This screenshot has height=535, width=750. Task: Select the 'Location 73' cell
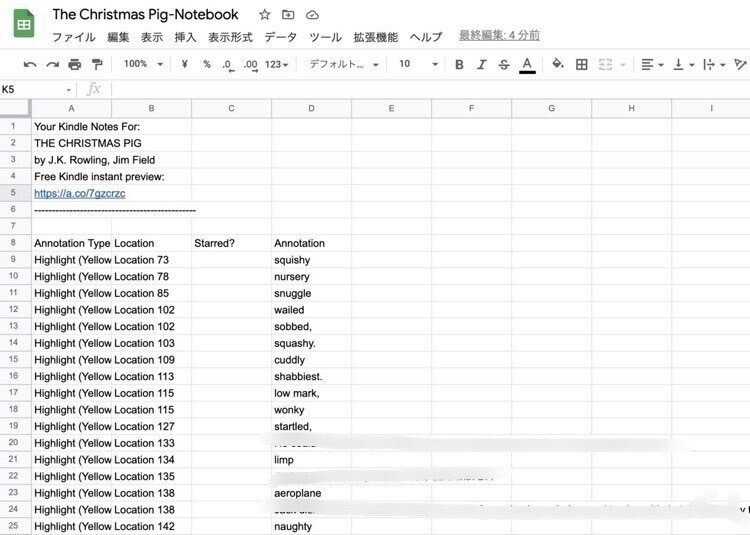151,260
